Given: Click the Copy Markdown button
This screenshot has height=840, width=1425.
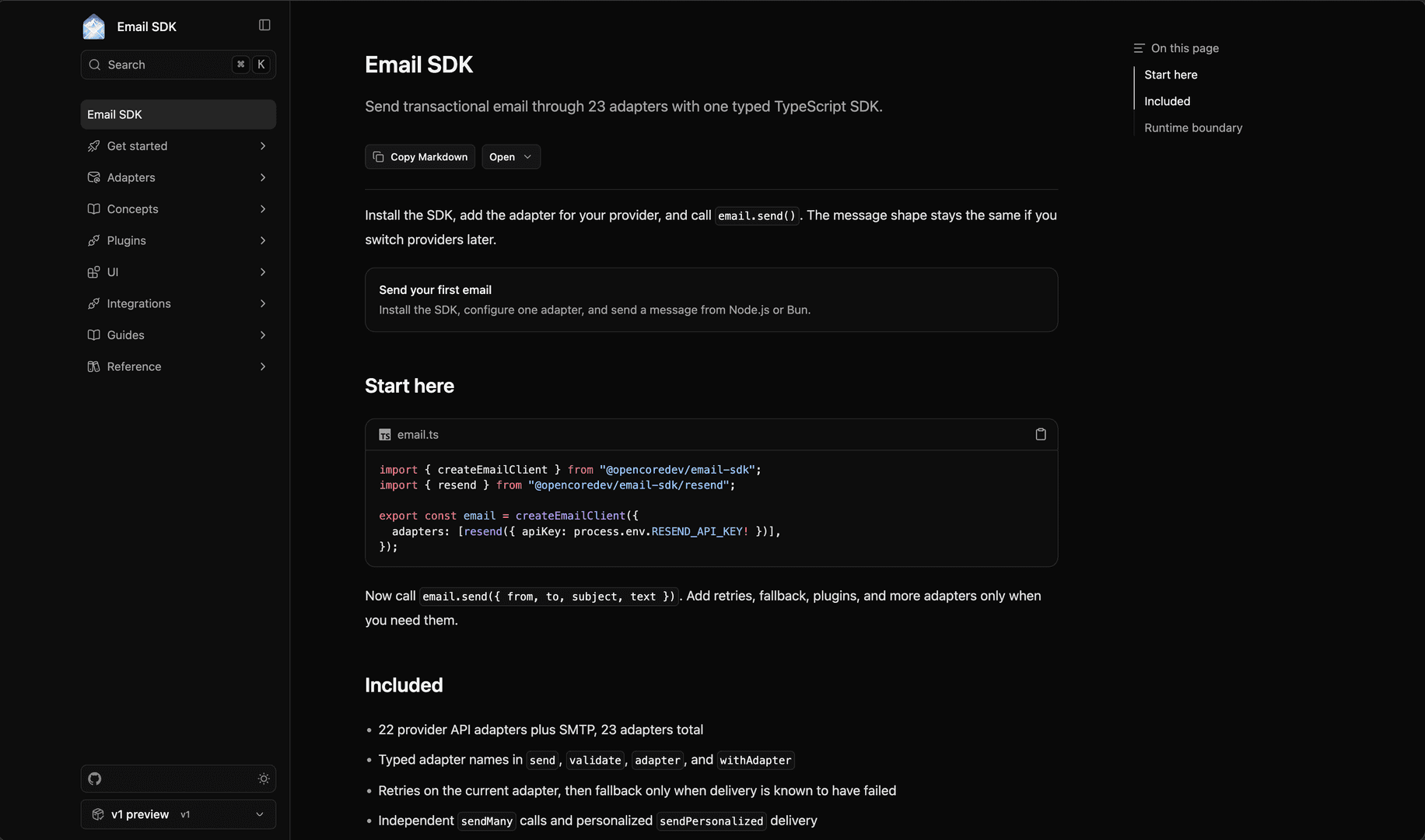Looking at the screenshot, I should pyautogui.click(x=420, y=156).
